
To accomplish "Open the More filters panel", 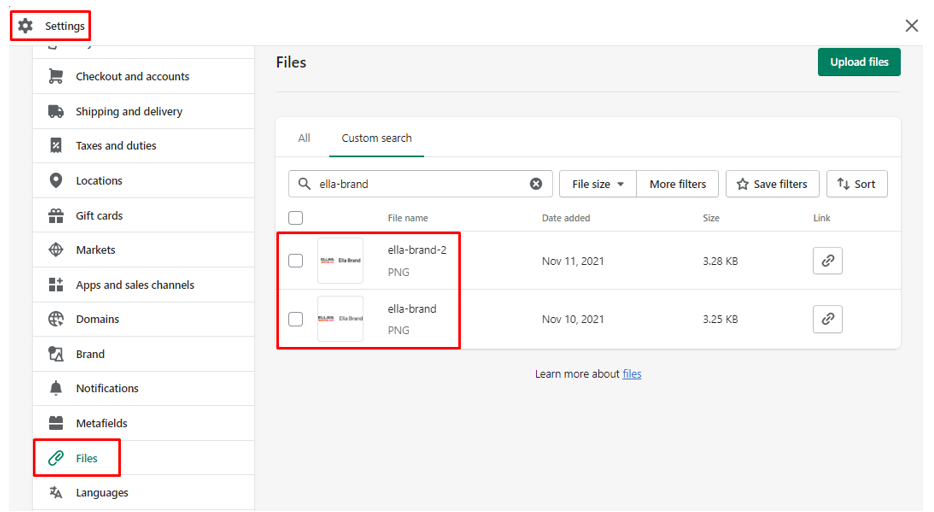I will 677,184.
